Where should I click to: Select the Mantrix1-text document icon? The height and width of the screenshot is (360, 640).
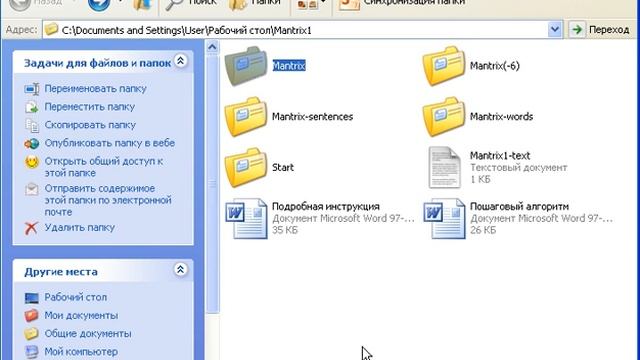[x=444, y=167]
